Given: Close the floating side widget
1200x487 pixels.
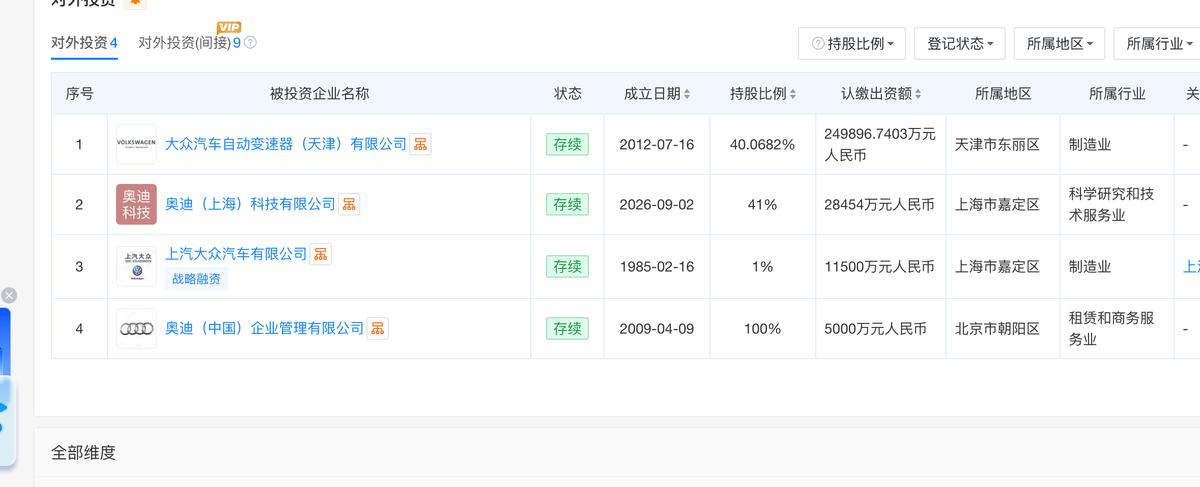Looking at the screenshot, I should (x=9, y=295).
